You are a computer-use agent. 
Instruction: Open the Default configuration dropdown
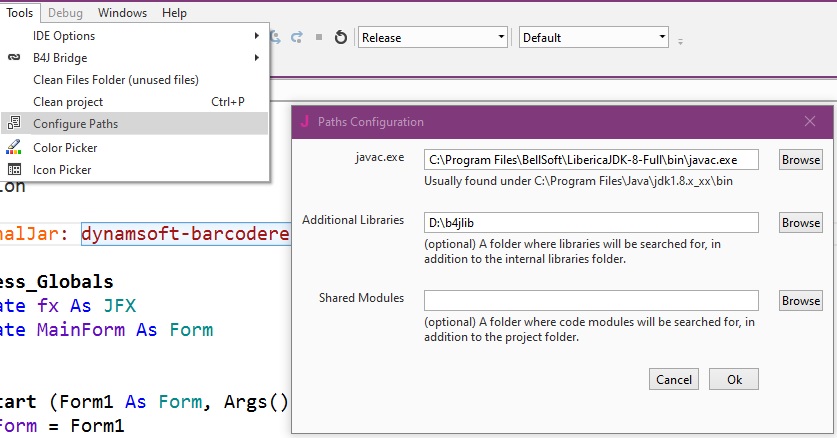tap(593, 37)
